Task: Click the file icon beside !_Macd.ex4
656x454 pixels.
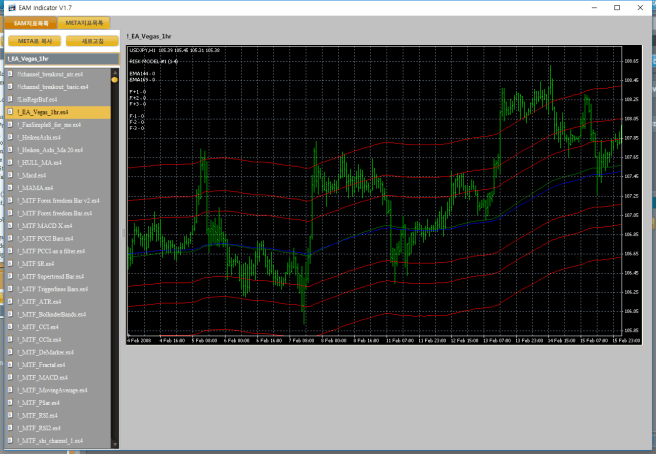Action: pos(9,175)
